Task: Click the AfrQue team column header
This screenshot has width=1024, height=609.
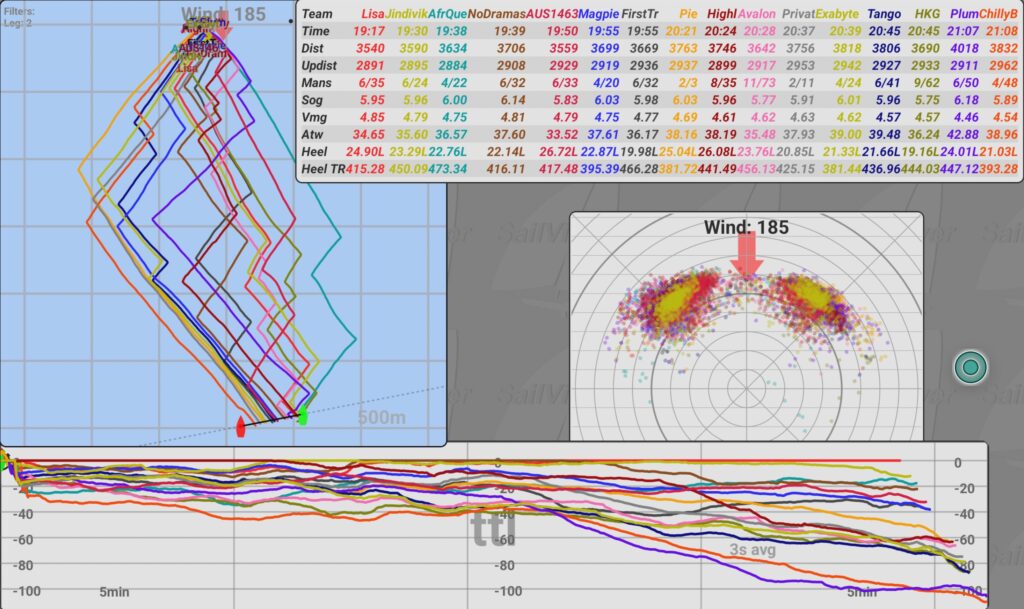Action: click(447, 14)
